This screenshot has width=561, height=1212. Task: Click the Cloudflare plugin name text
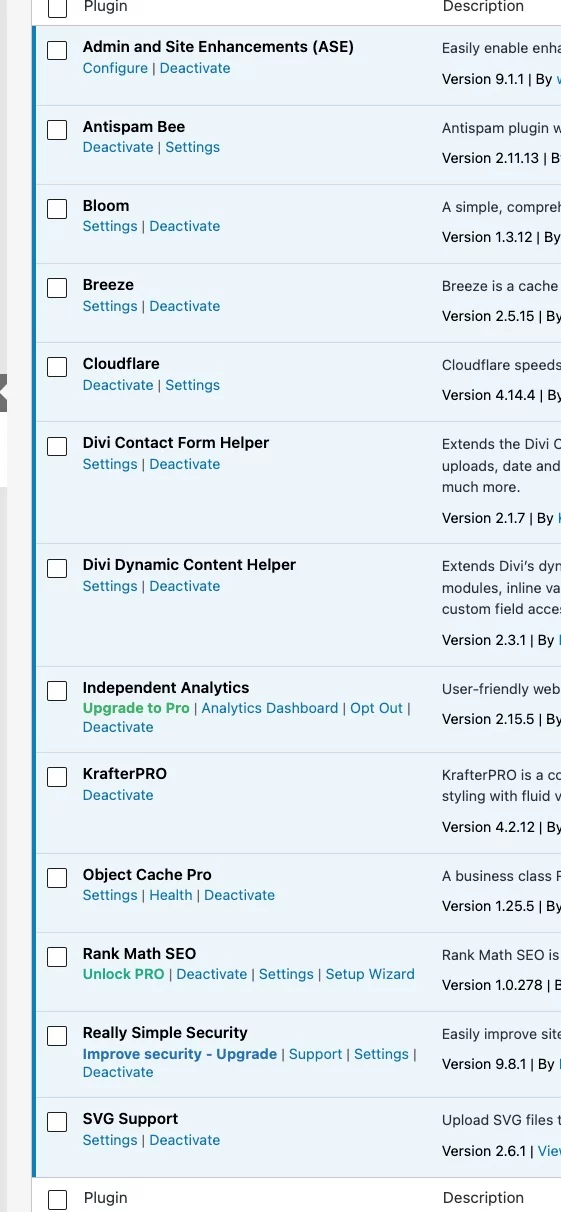121,364
